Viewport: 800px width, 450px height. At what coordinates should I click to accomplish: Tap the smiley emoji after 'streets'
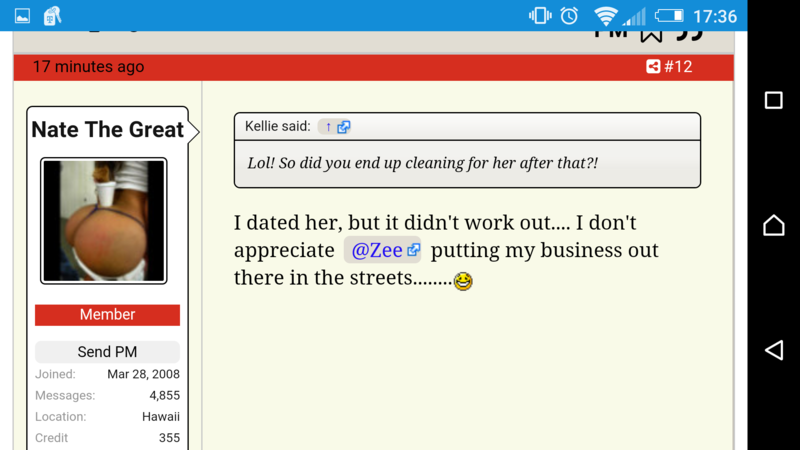pyautogui.click(x=463, y=282)
